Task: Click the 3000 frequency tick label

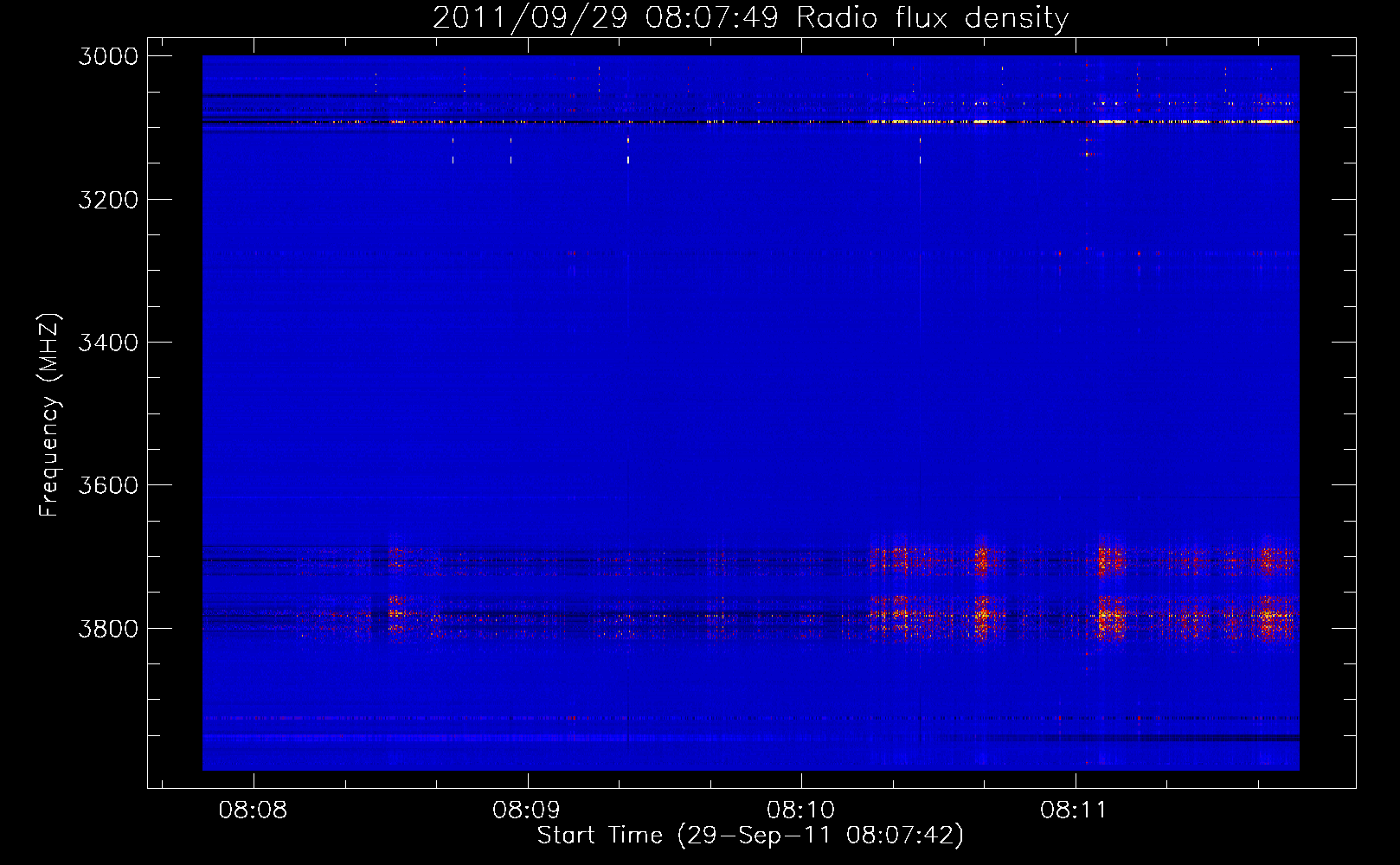Action: point(108,56)
